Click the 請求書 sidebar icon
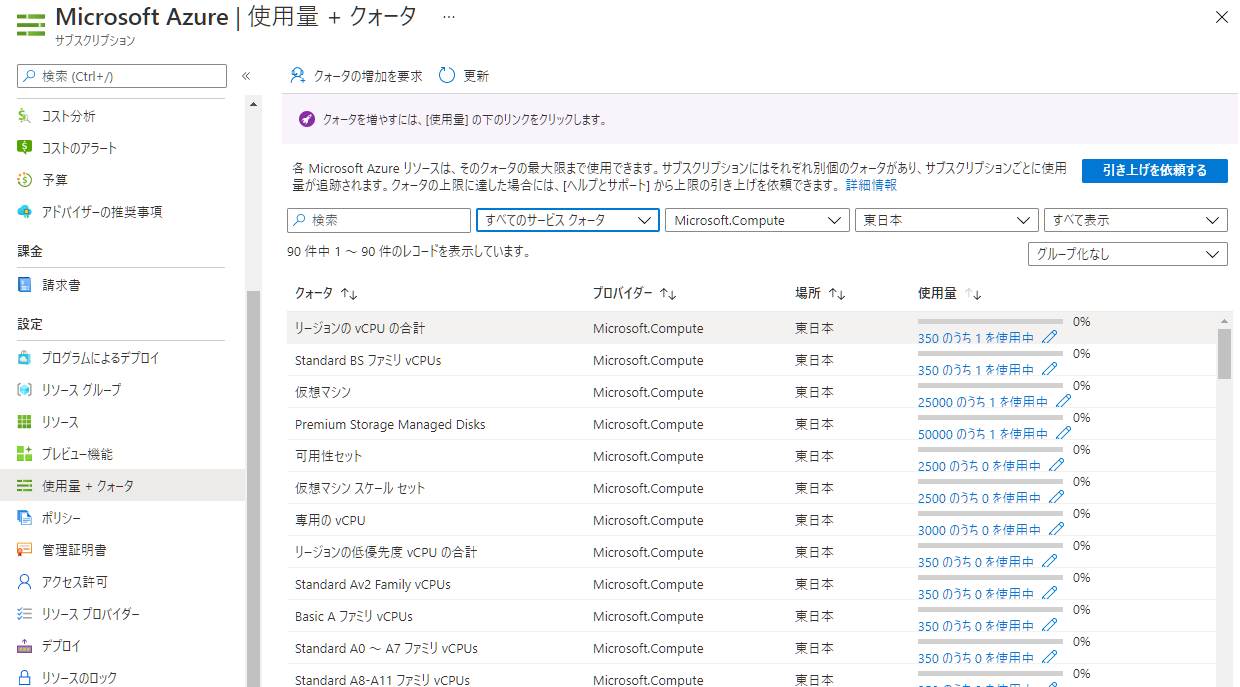The height and width of the screenshot is (687, 1240). (x=25, y=285)
